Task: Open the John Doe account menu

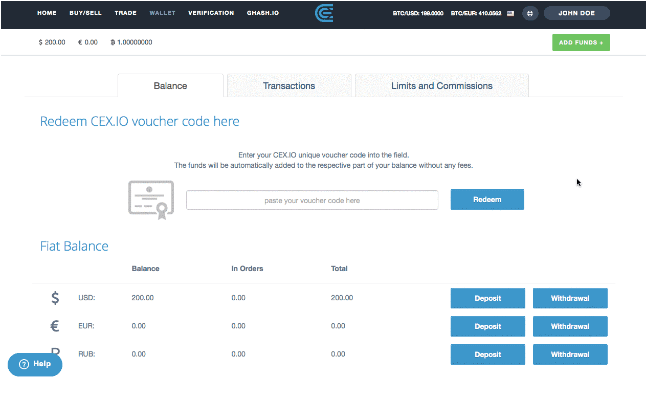Action: click(x=576, y=14)
